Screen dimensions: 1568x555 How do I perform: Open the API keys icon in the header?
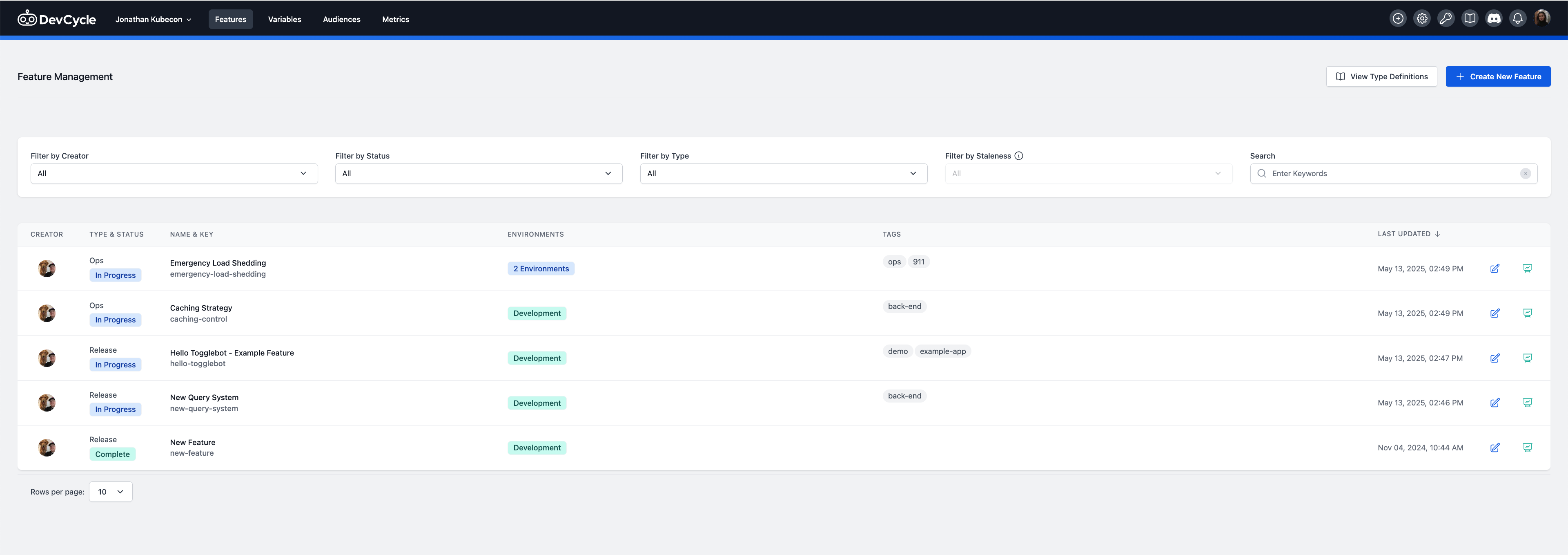(1445, 18)
